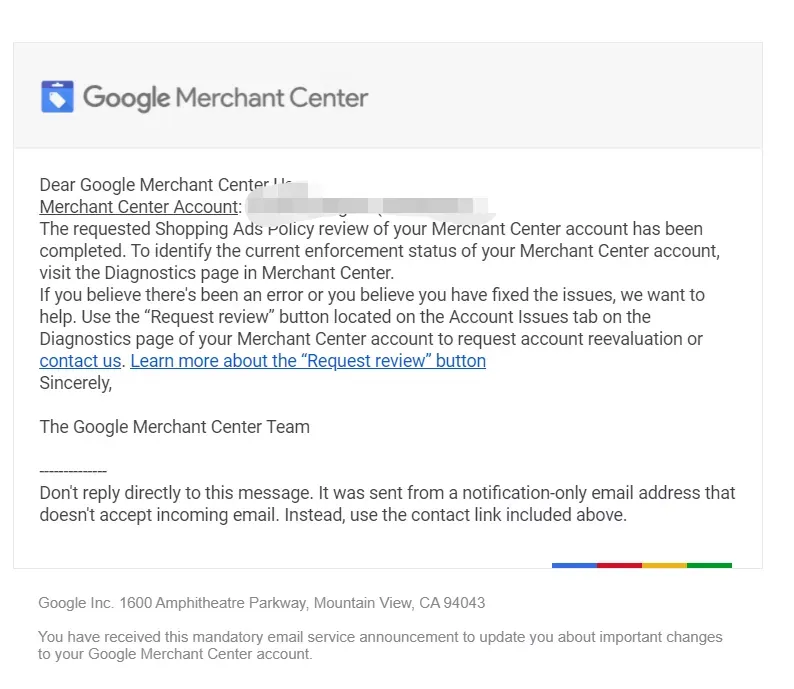
Task: Click The Google Merchant Center Team signature
Action: pos(175,427)
